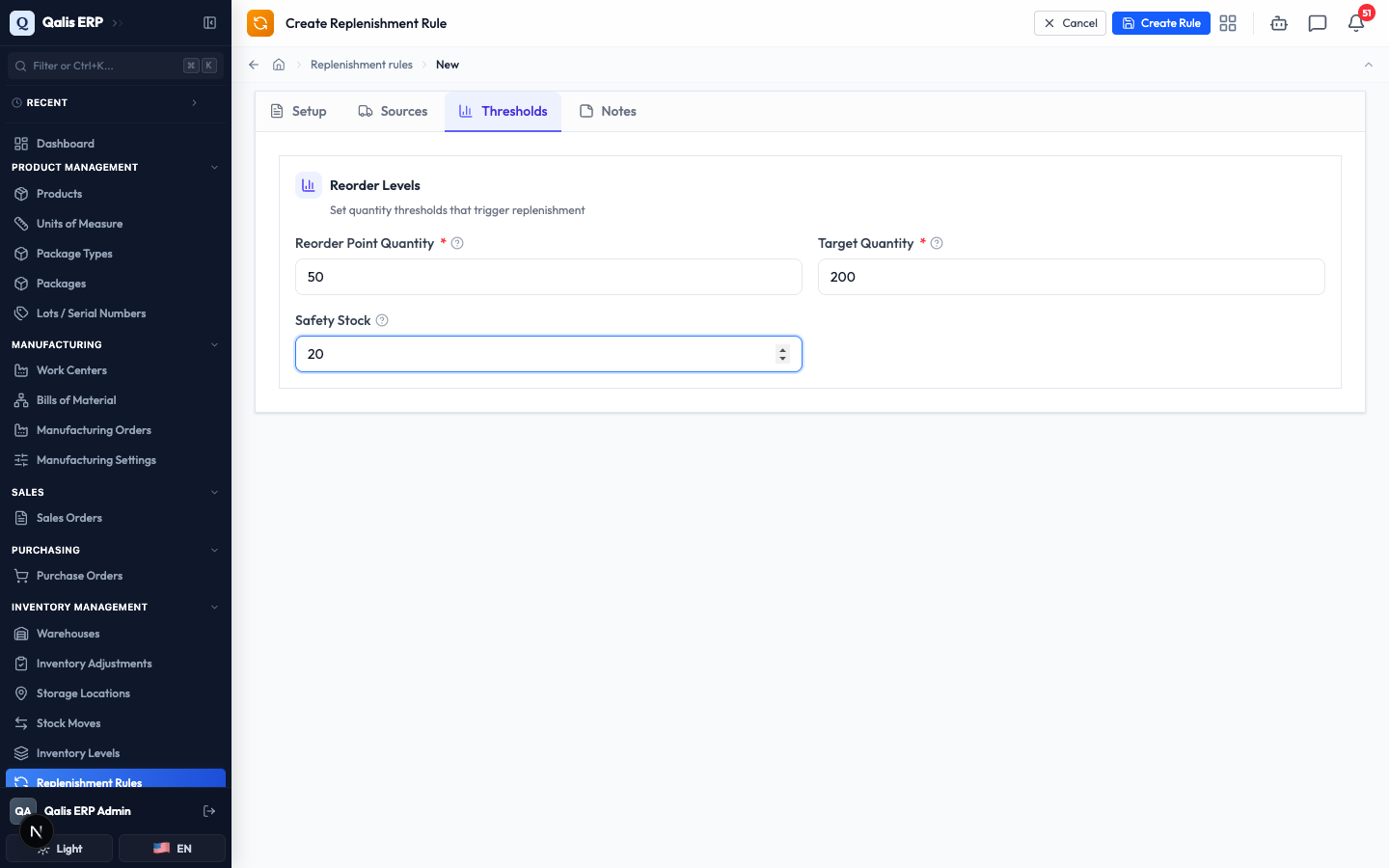Focus the Safety Stock field
Image resolution: width=1389 pixels, height=868 pixels.
548,354
